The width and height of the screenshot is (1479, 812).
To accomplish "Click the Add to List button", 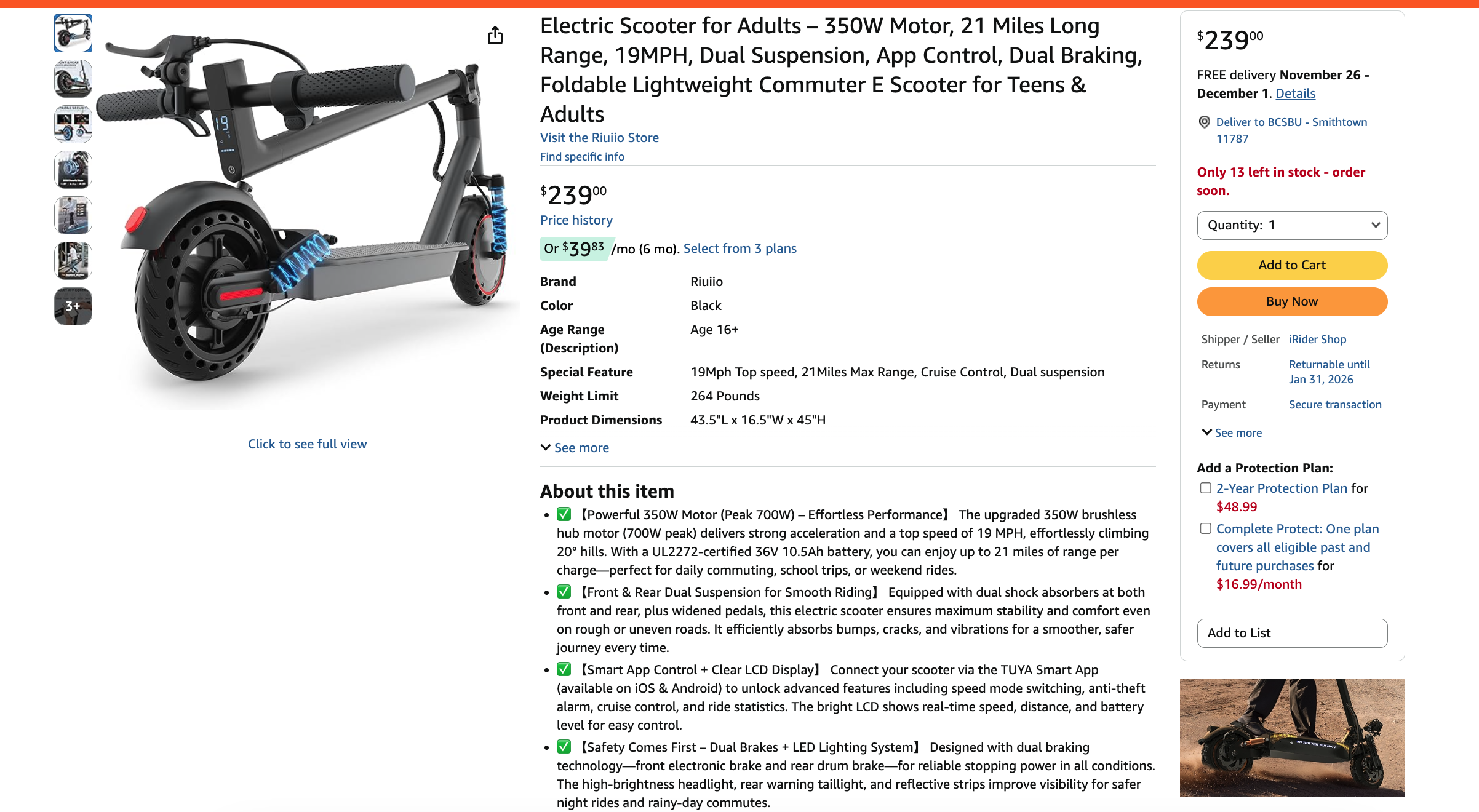I will point(1292,633).
